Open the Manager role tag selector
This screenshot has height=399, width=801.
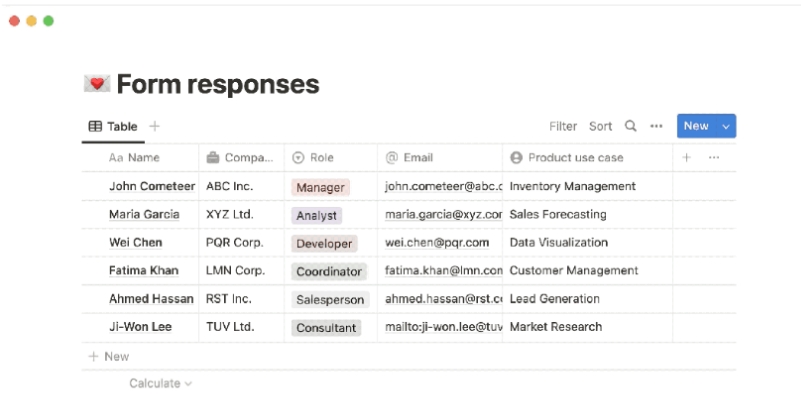click(320, 187)
